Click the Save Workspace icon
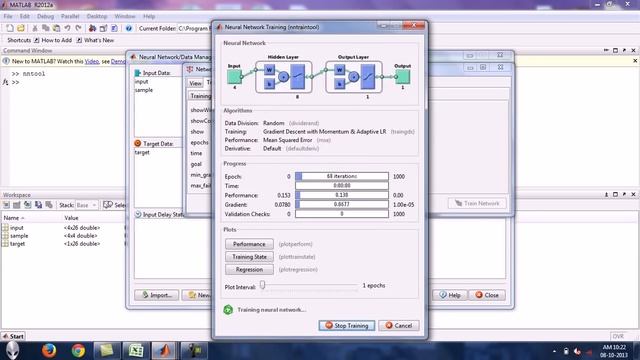Screen dimensions: 640x360 38,204
